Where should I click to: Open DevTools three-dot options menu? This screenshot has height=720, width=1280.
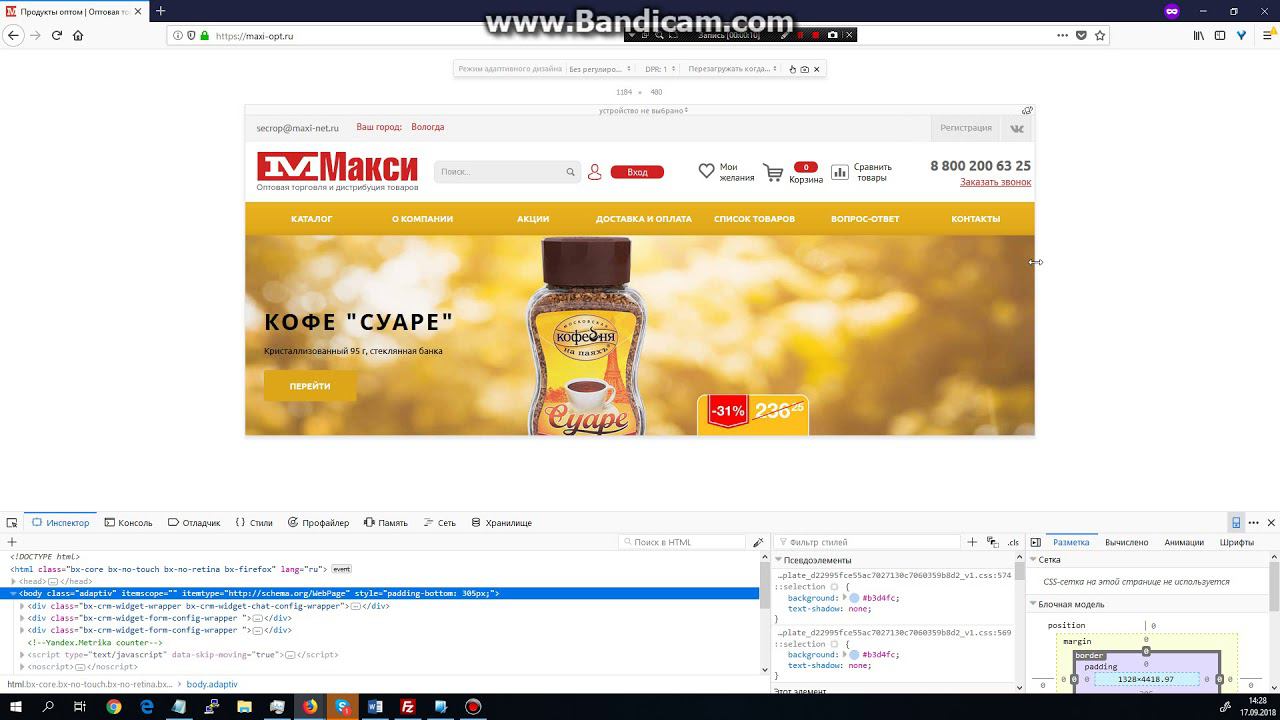pos(1253,522)
